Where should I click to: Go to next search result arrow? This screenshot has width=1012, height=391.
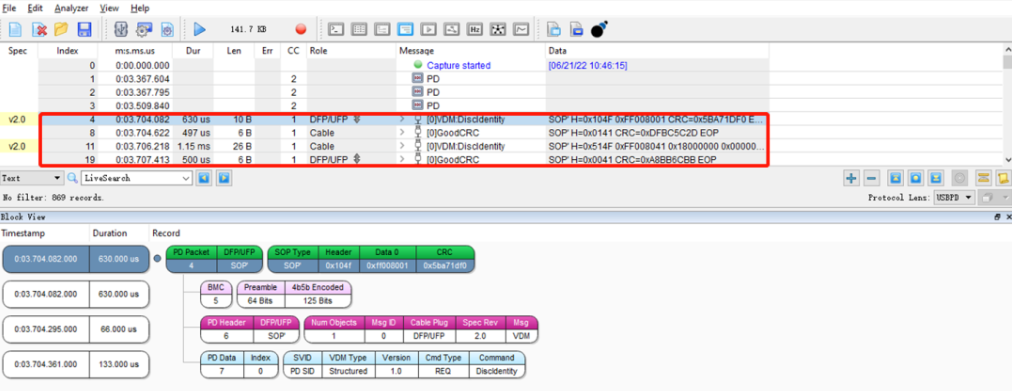point(223,178)
